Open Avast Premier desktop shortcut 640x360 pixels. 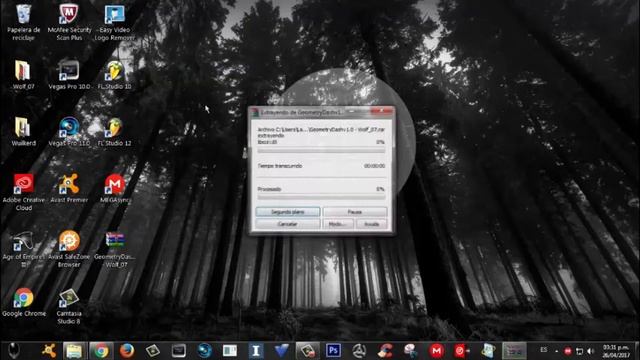click(x=69, y=188)
